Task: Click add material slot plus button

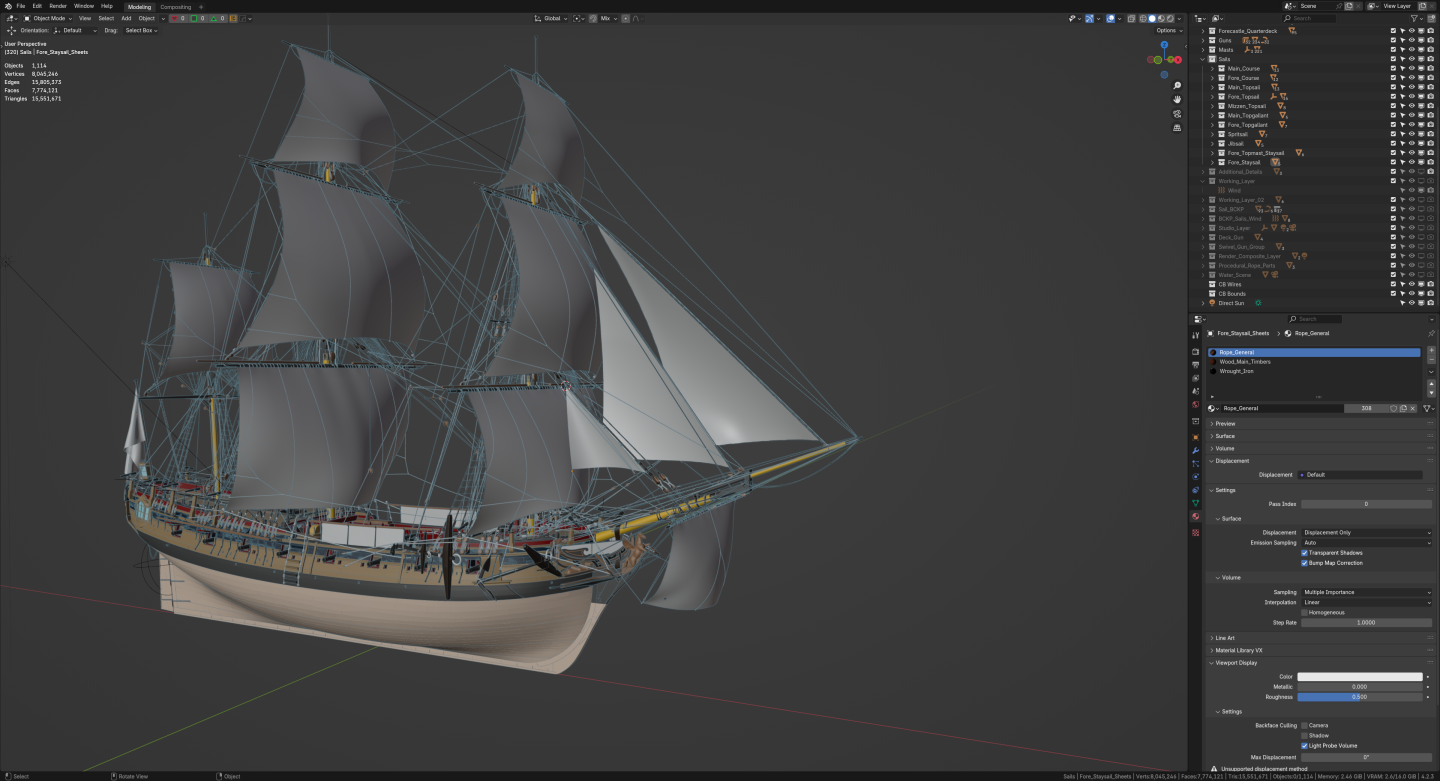Action: coord(1431,350)
